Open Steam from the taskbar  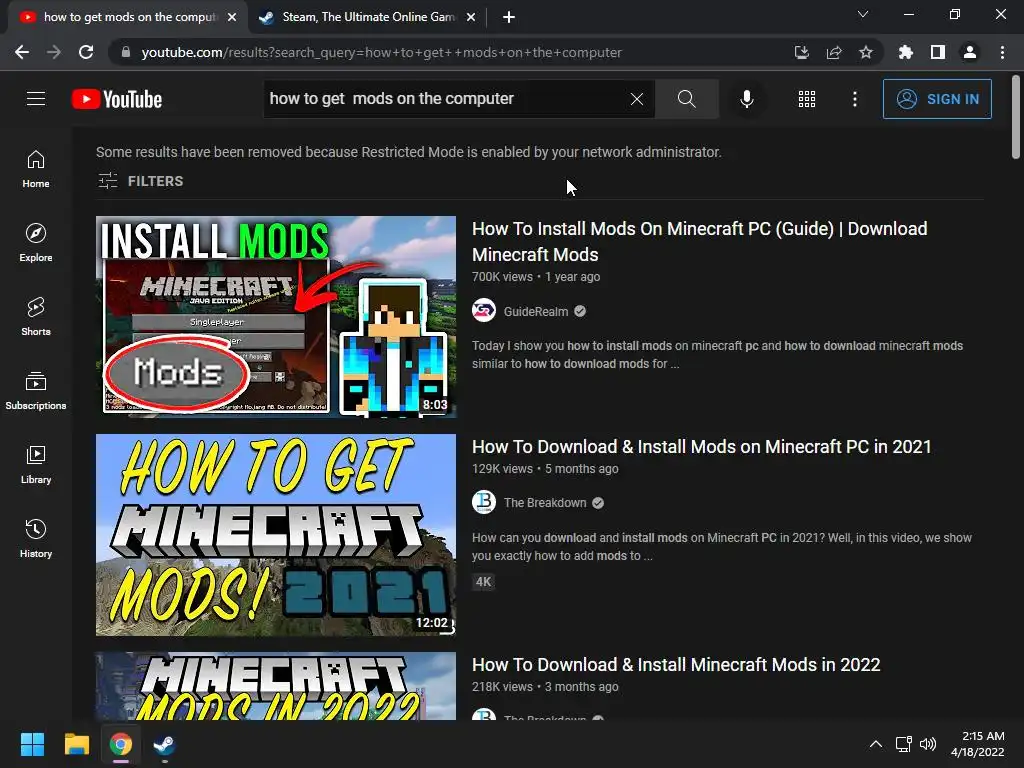pos(164,744)
